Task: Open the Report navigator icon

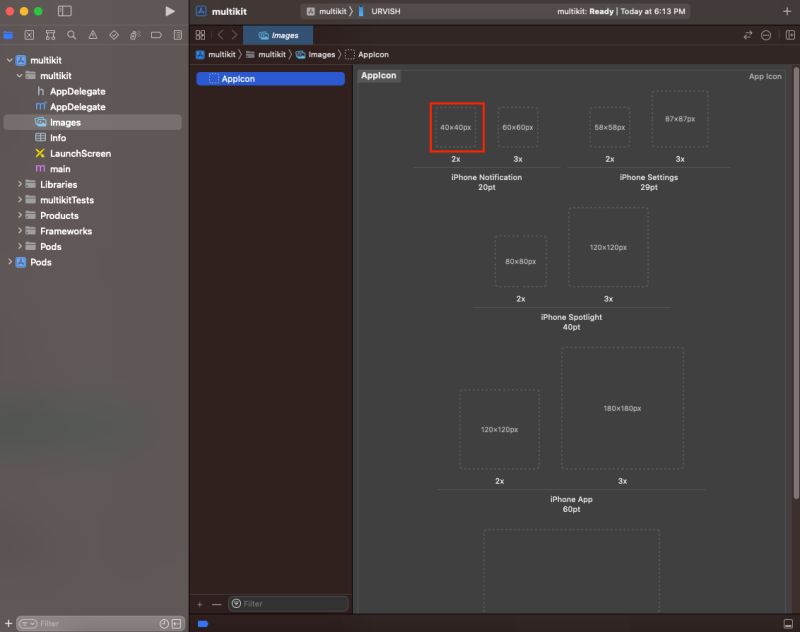Action: [176, 34]
